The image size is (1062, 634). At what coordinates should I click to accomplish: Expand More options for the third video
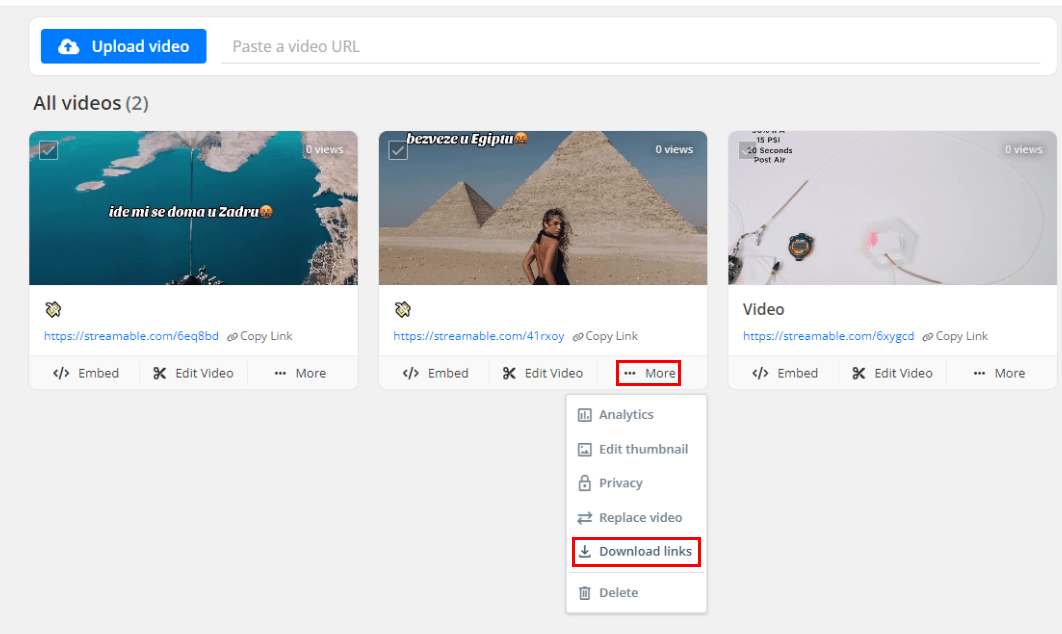[x=999, y=373]
